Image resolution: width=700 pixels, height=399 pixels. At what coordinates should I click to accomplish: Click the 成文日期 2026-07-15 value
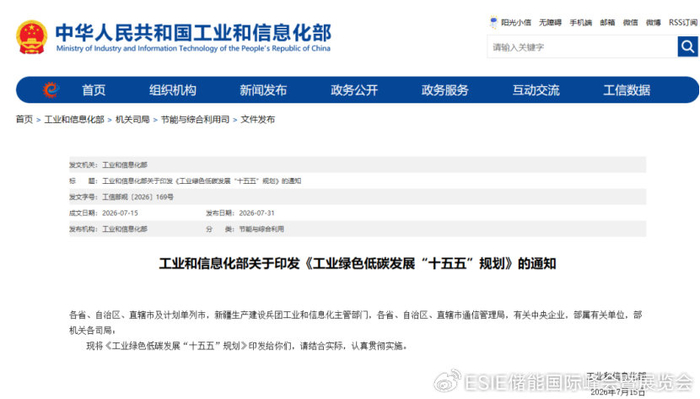(120, 213)
